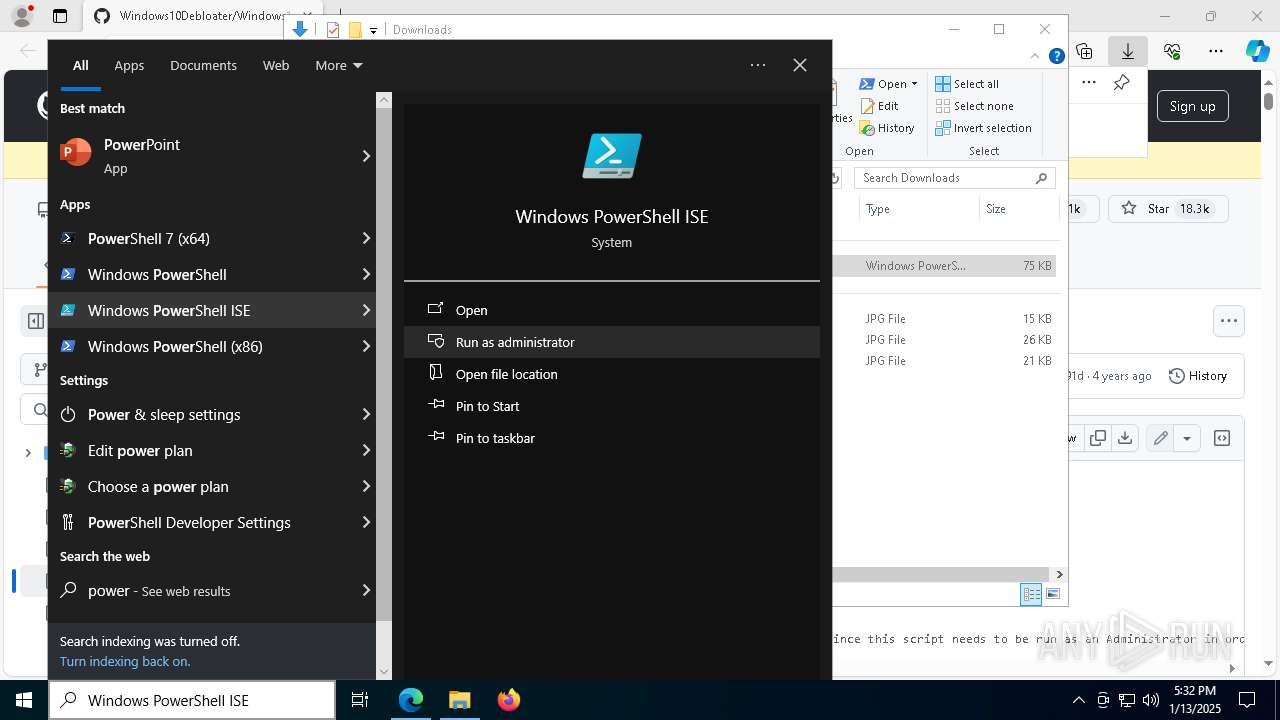Switch Explorer to details view
Viewport: 1280px width, 720px height.
pos(1031,594)
